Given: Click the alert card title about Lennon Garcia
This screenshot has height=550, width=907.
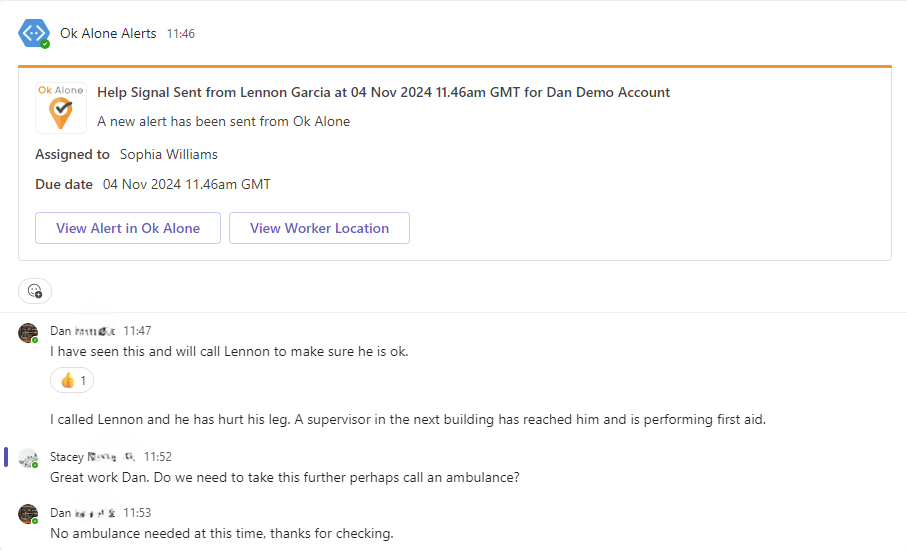Looking at the screenshot, I should (x=384, y=93).
